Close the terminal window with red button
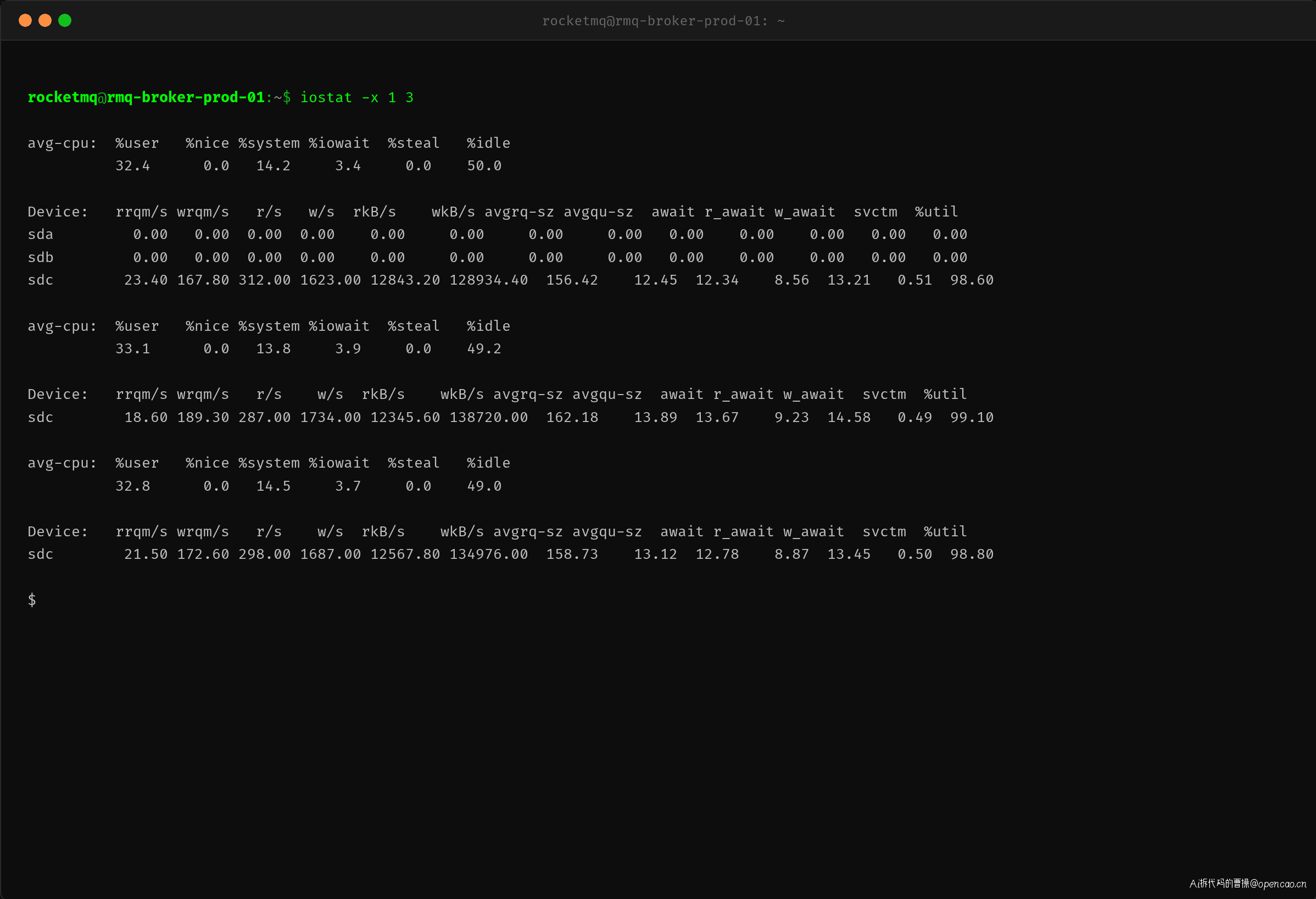Image resolution: width=1316 pixels, height=899 pixels. point(25,20)
